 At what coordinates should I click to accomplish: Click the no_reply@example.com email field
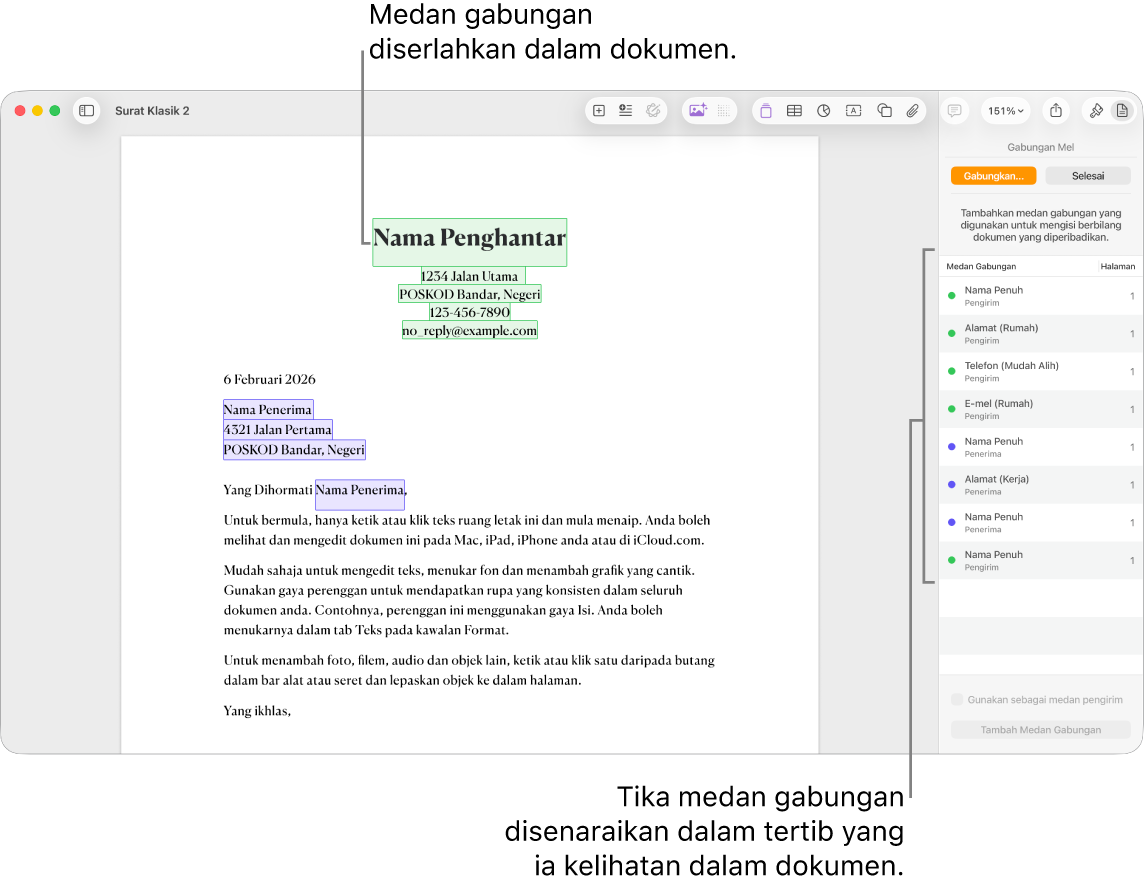pos(470,331)
